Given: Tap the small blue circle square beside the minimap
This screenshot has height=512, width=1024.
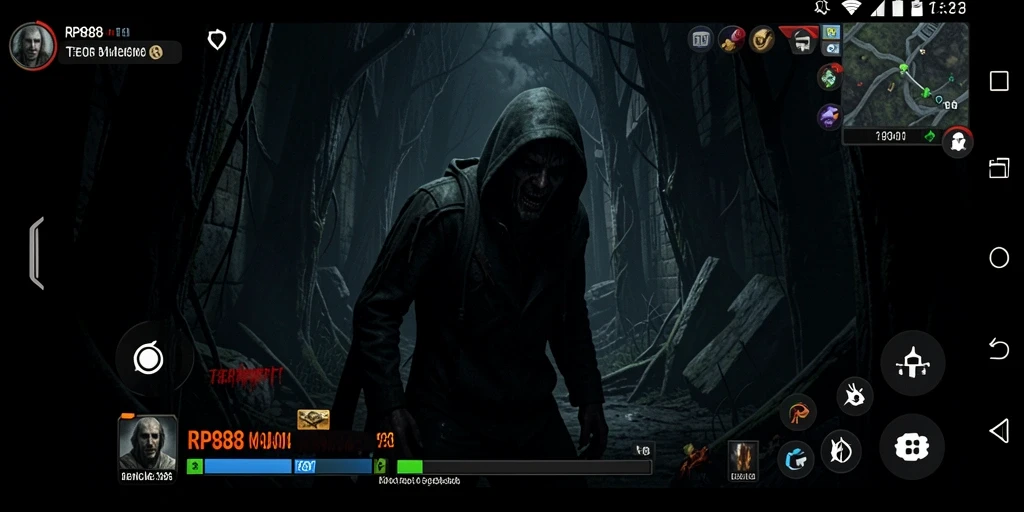Looking at the screenshot, I should [x=831, y=48].
